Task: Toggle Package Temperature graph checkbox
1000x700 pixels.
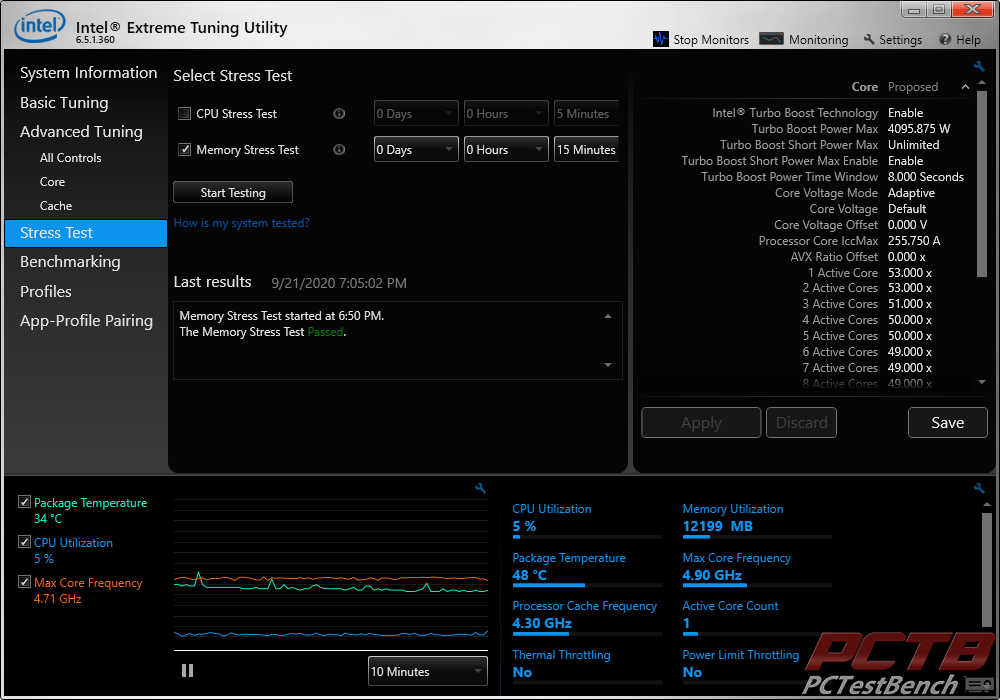Action: [24, 502]
